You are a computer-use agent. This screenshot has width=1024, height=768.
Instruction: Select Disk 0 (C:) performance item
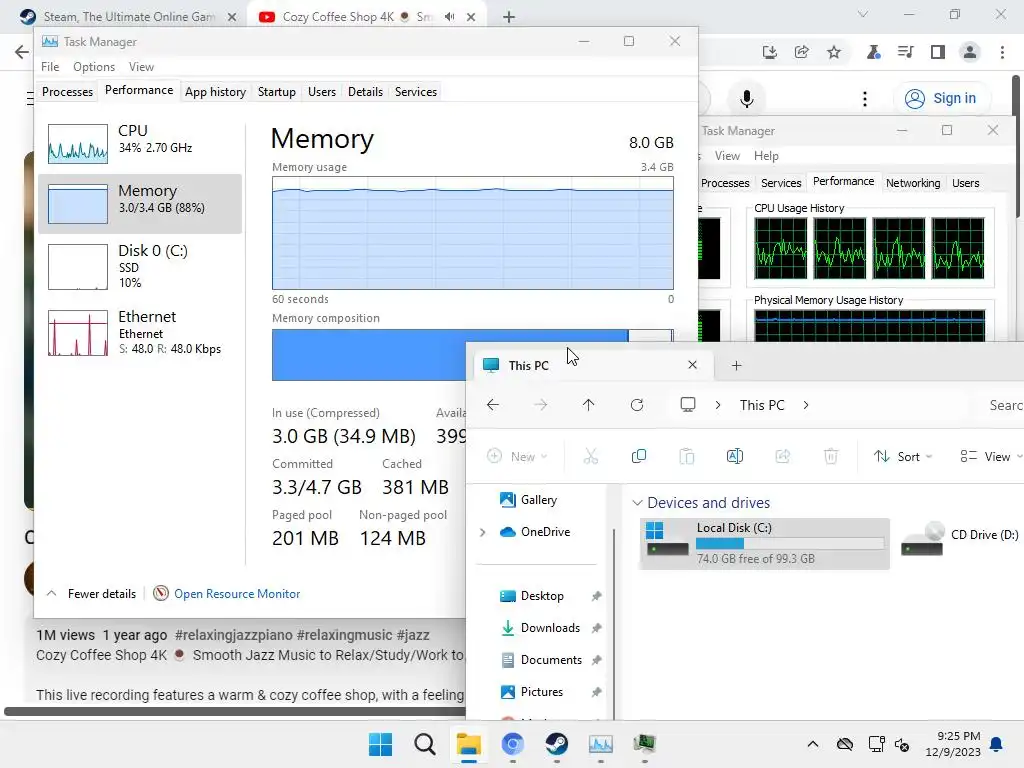140,266
